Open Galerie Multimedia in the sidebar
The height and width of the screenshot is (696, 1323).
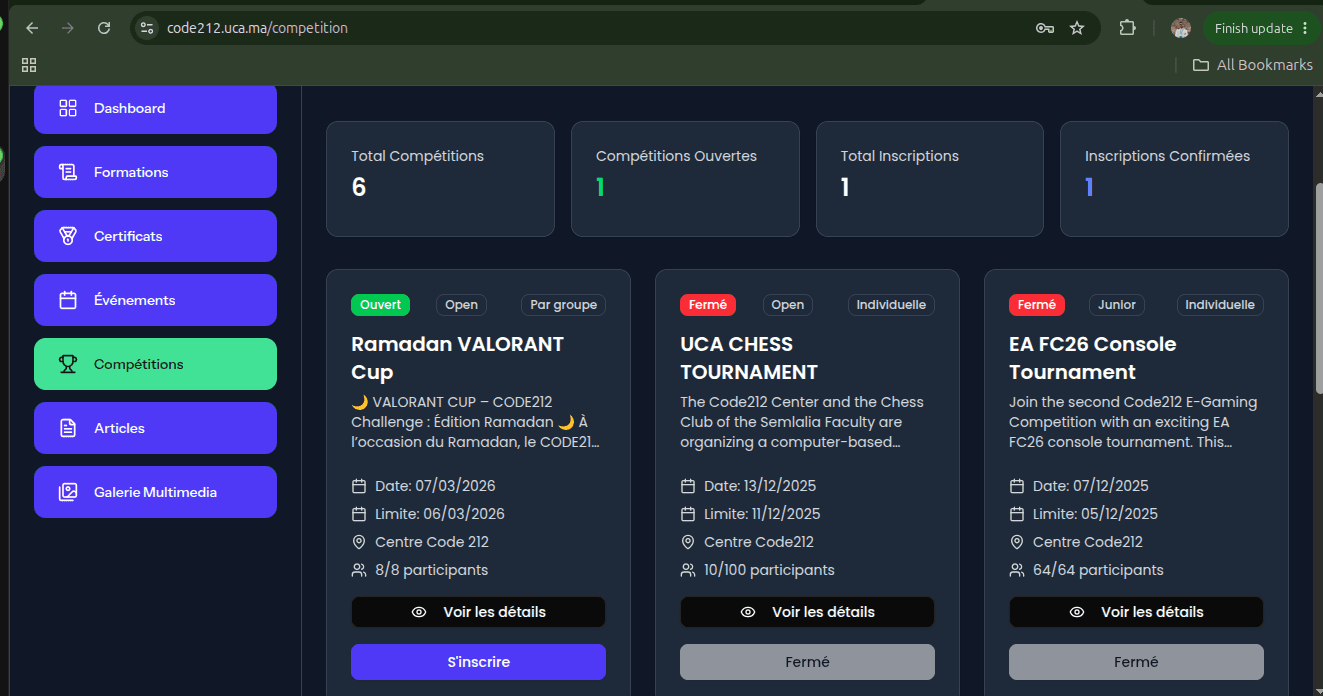click(155, 492)
